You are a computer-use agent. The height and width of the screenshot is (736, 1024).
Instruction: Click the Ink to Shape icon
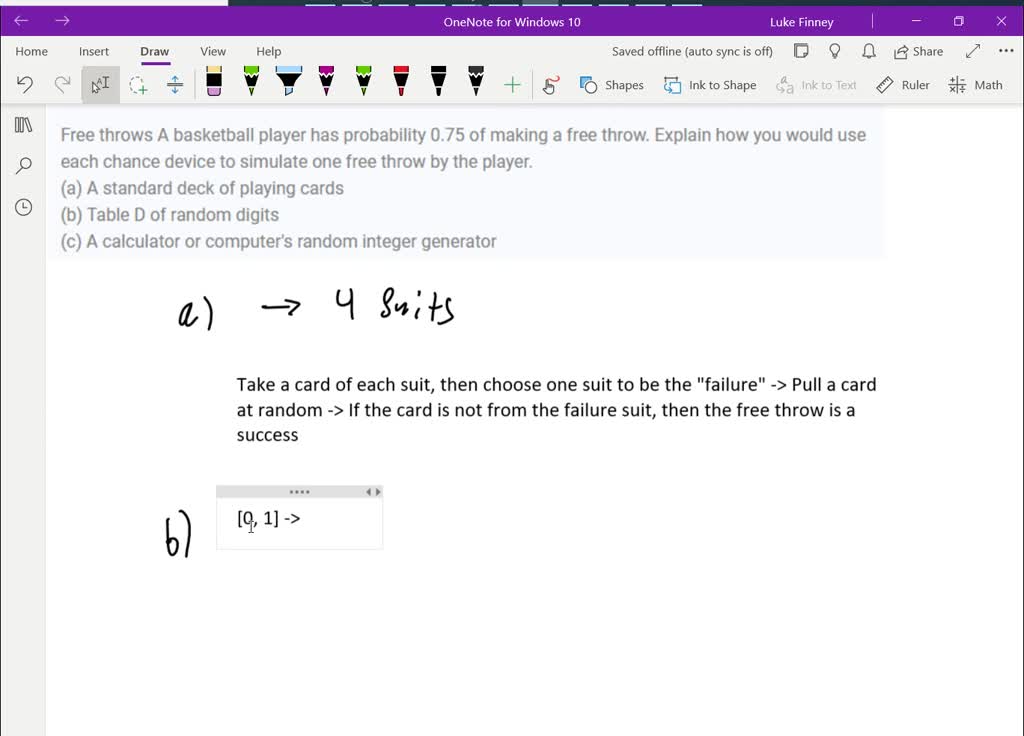pos(710,85)
